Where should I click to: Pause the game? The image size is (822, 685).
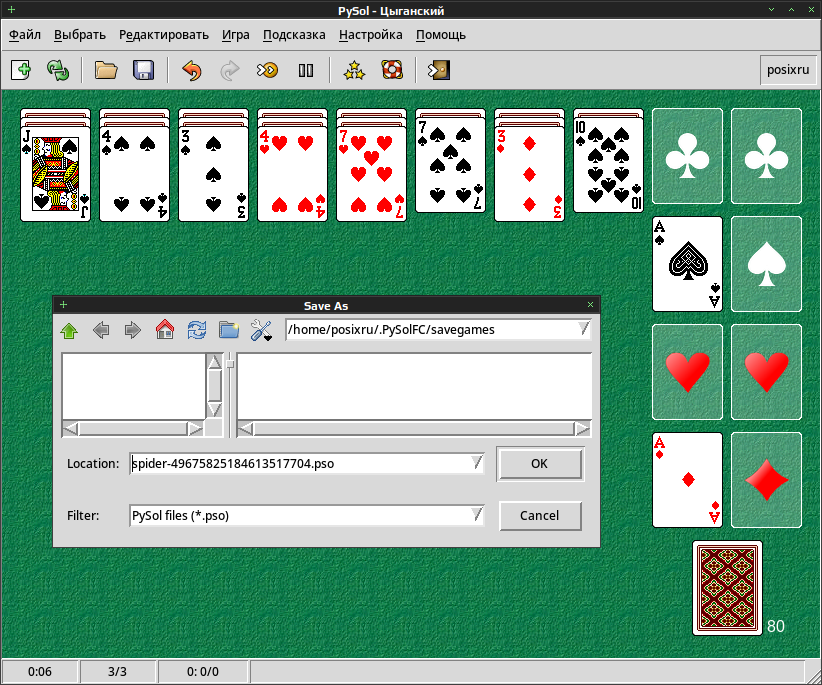click(306, 70)
